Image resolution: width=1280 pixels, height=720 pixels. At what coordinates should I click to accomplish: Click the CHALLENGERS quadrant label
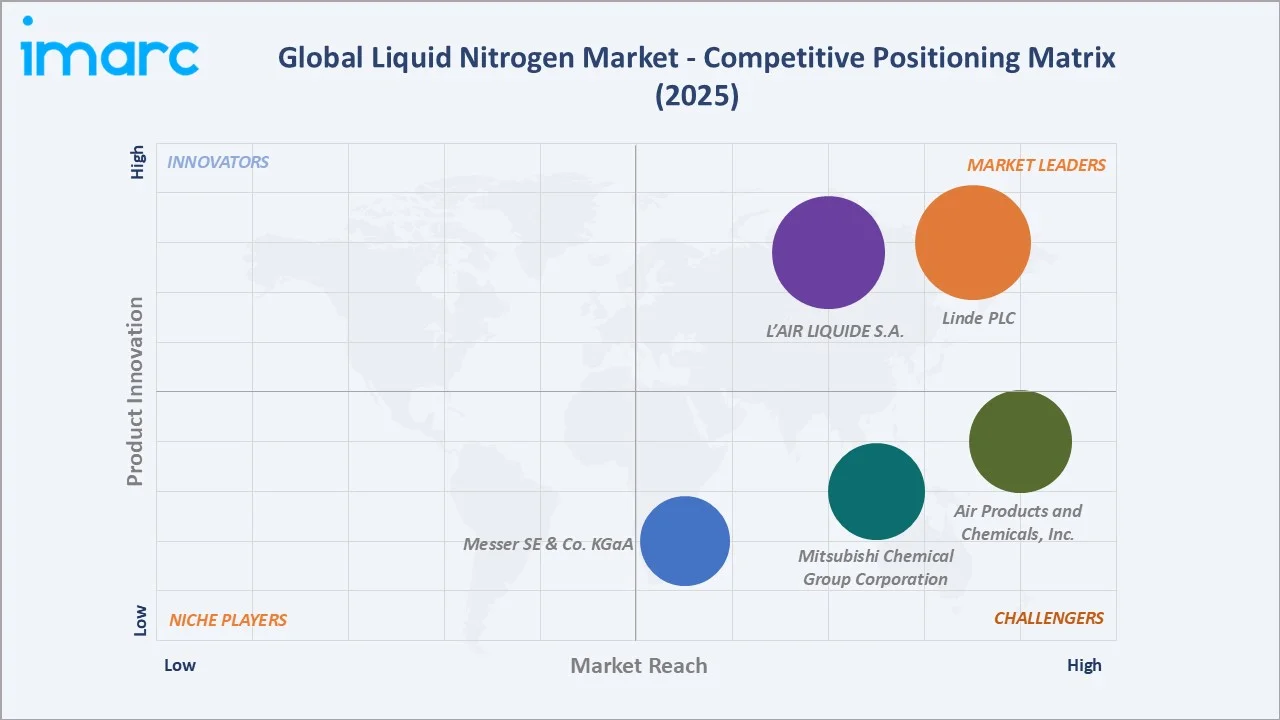pos(1049,618)
